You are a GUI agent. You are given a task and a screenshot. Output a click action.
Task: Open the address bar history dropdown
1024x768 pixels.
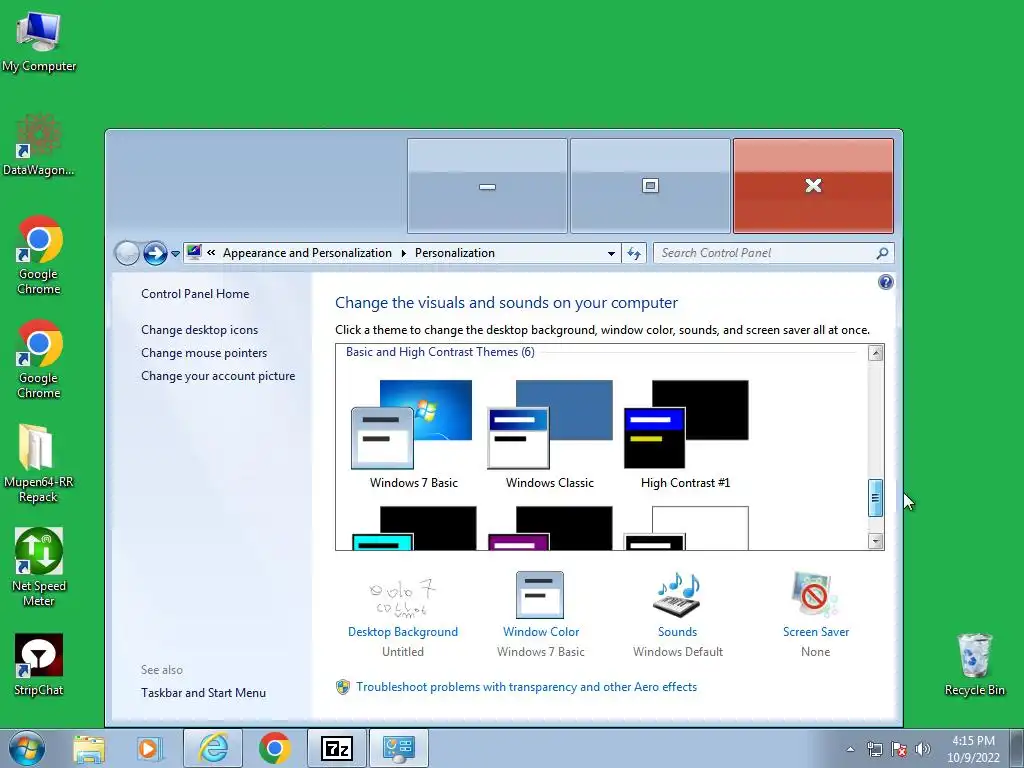coord(611,253)
